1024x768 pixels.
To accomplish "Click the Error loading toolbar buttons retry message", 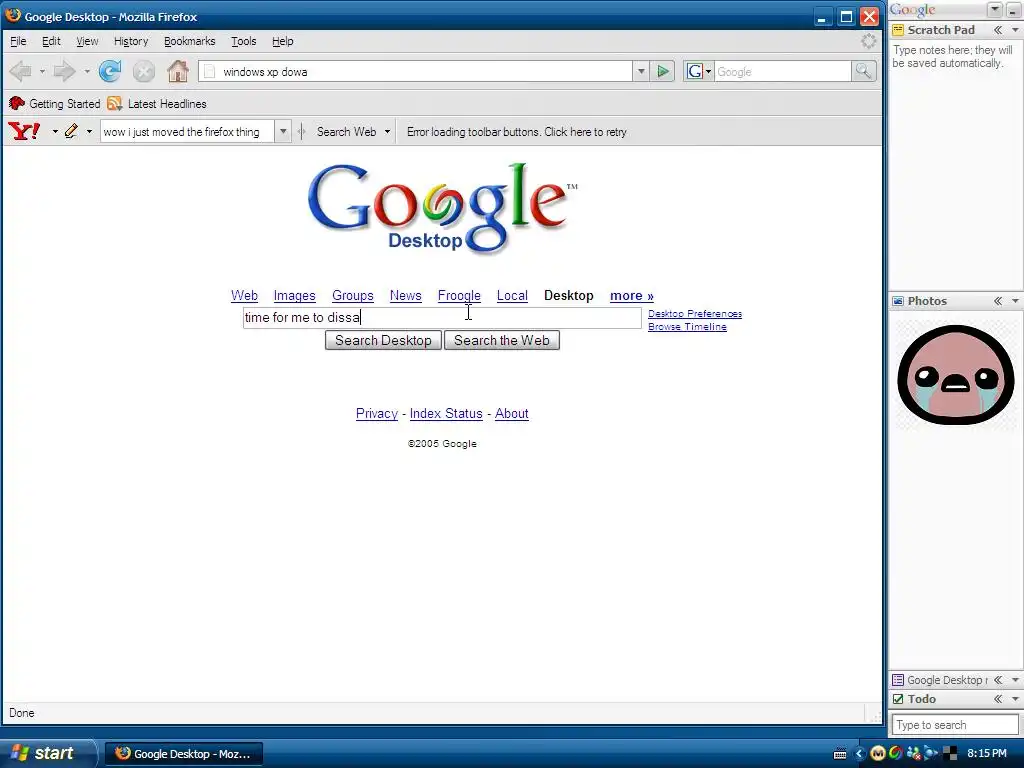I will [x=517, y=132].
